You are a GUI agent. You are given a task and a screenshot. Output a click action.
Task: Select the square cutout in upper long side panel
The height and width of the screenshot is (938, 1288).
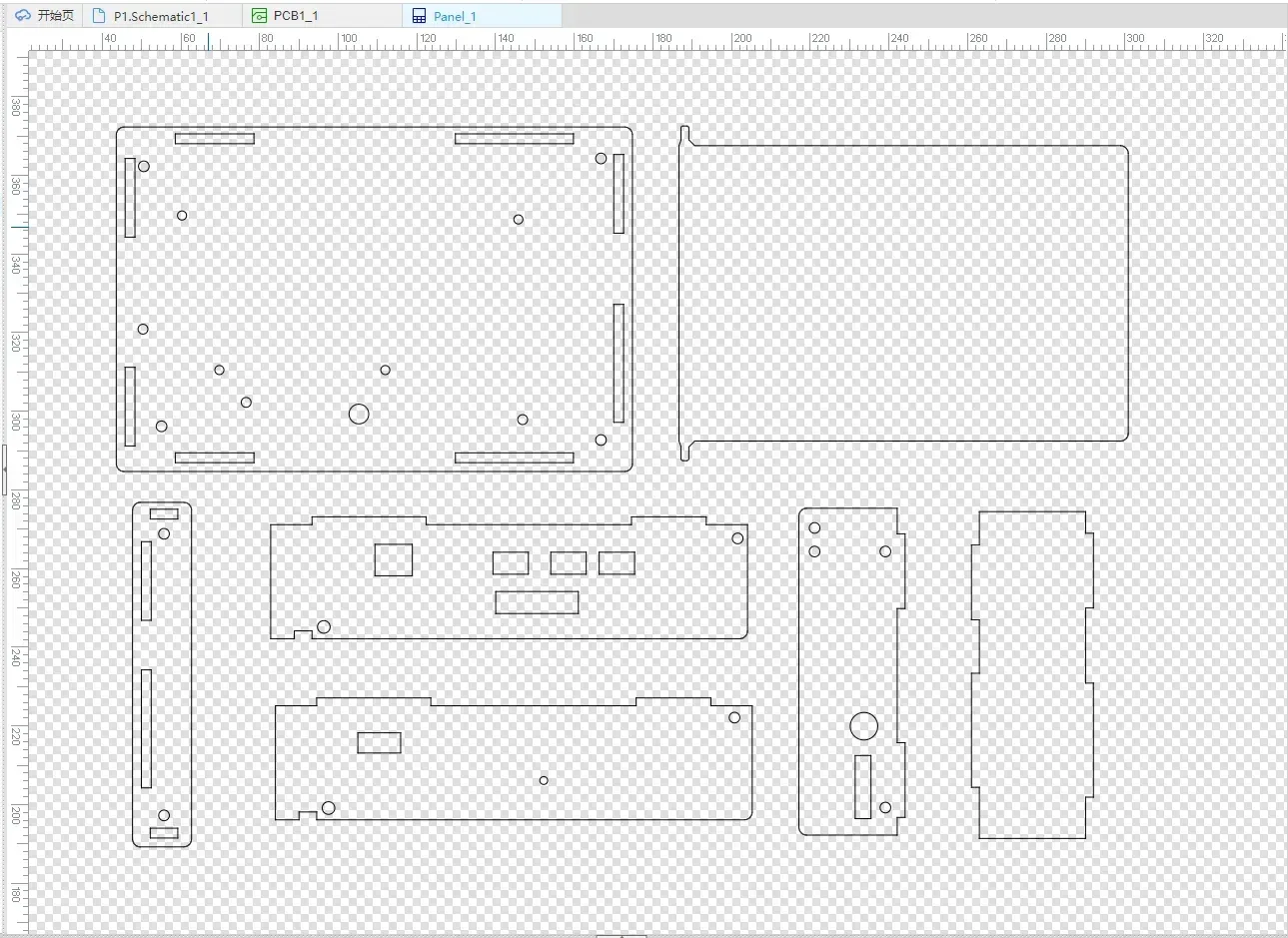point(394,559)
